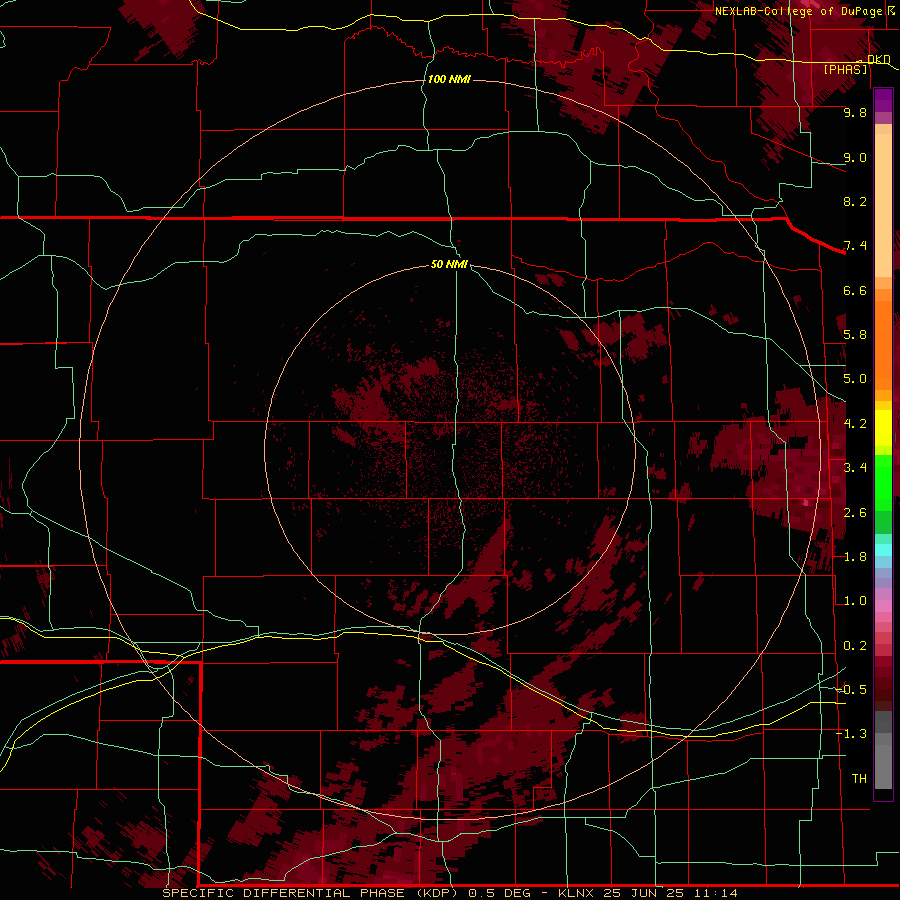Select the 2.6 scale label
The height and width of the screenshot is (900, 900).
855,513
